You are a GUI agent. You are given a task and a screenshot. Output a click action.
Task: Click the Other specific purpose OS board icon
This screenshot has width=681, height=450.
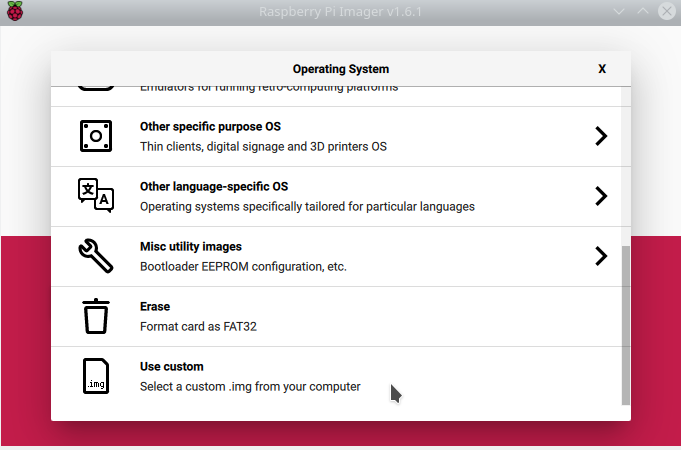(96, 136)
